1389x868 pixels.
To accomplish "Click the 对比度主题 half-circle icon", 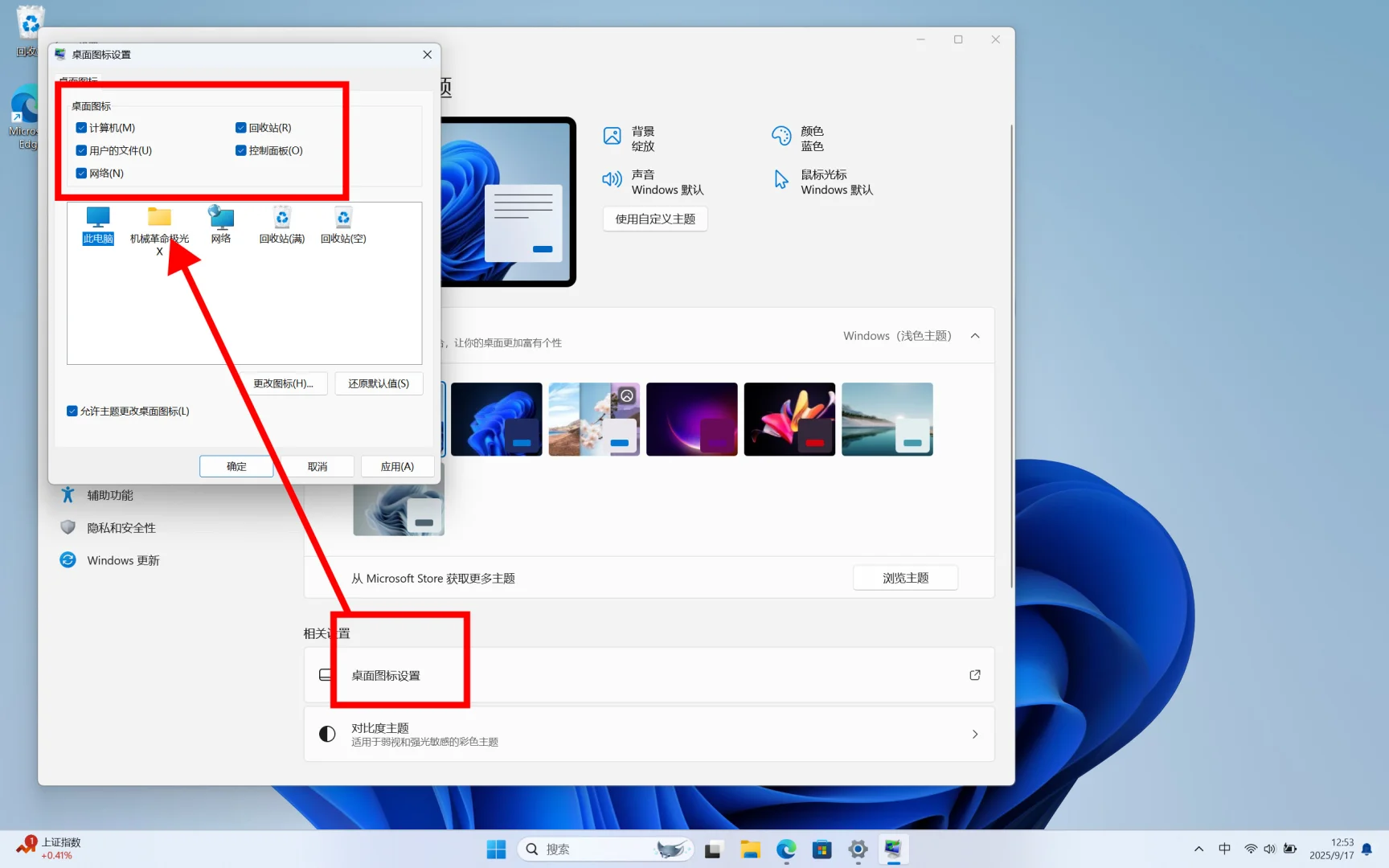I will click(x=327, y=734).
